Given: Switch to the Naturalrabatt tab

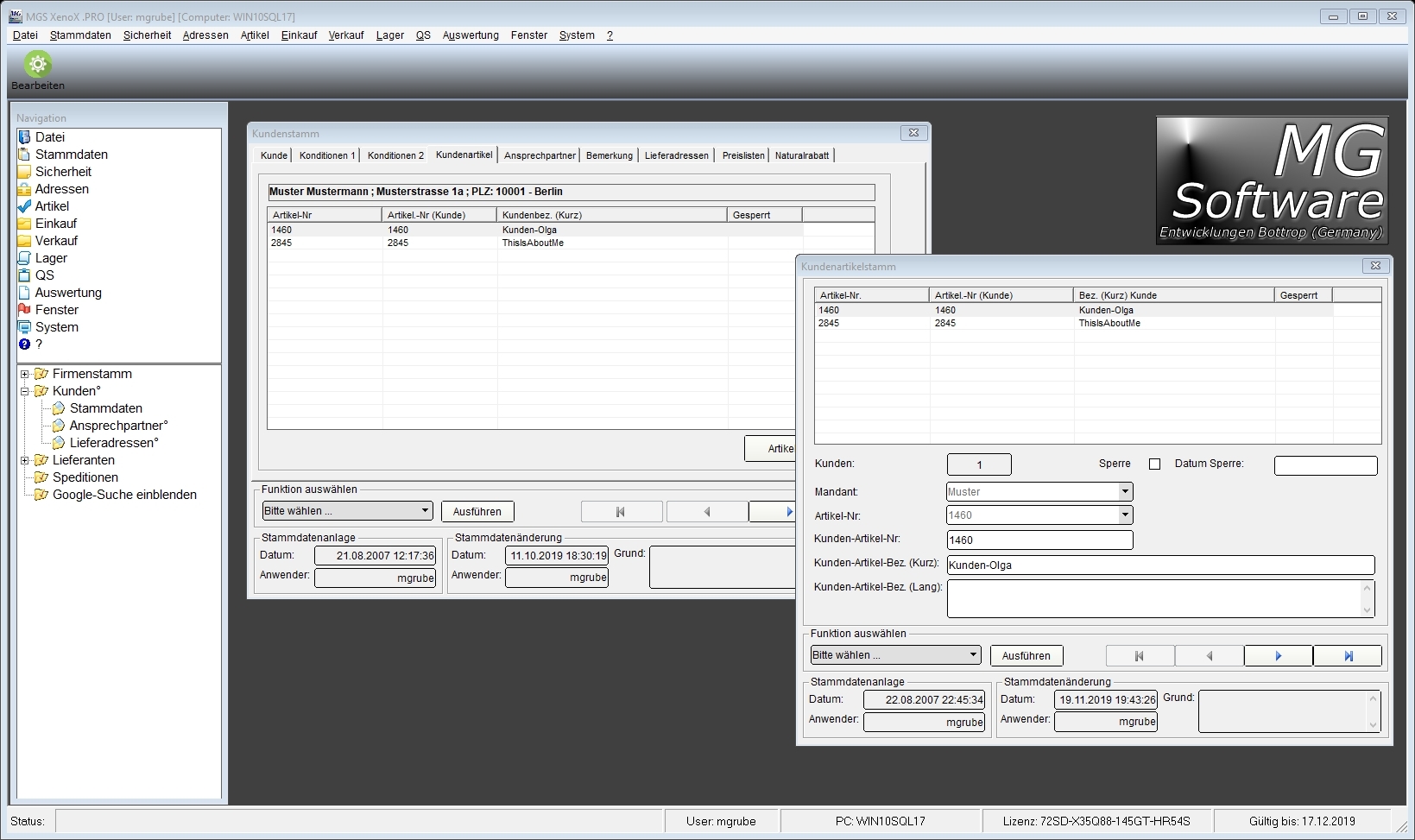Looking at the screenshot, I should click(802, 155).
